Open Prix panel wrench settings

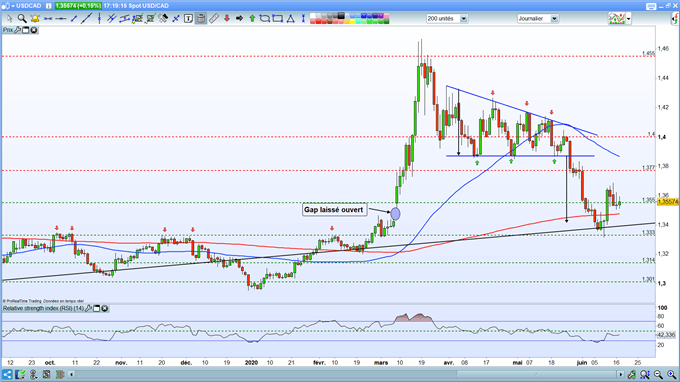pos(17,30)
